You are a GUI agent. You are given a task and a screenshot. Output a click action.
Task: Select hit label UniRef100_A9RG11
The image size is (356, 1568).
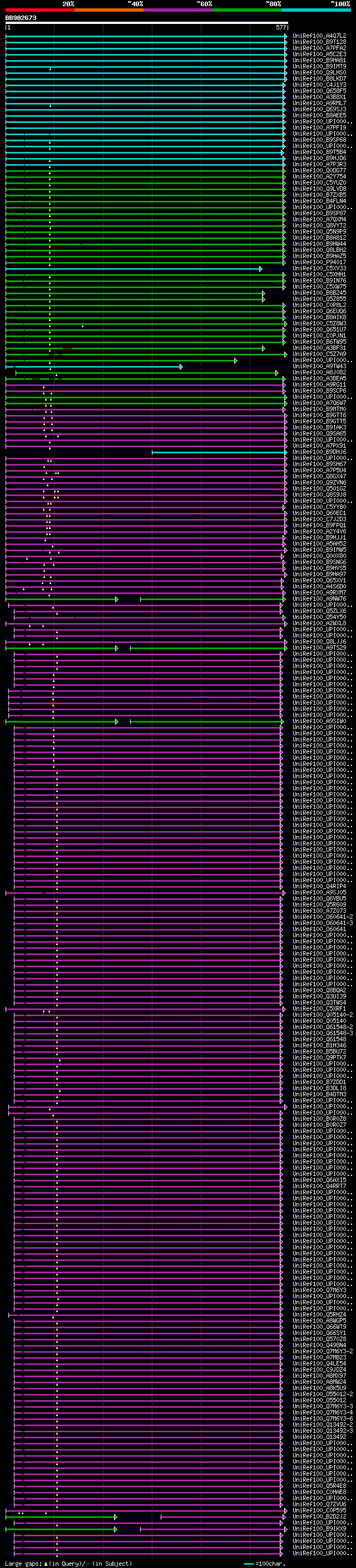319,385
